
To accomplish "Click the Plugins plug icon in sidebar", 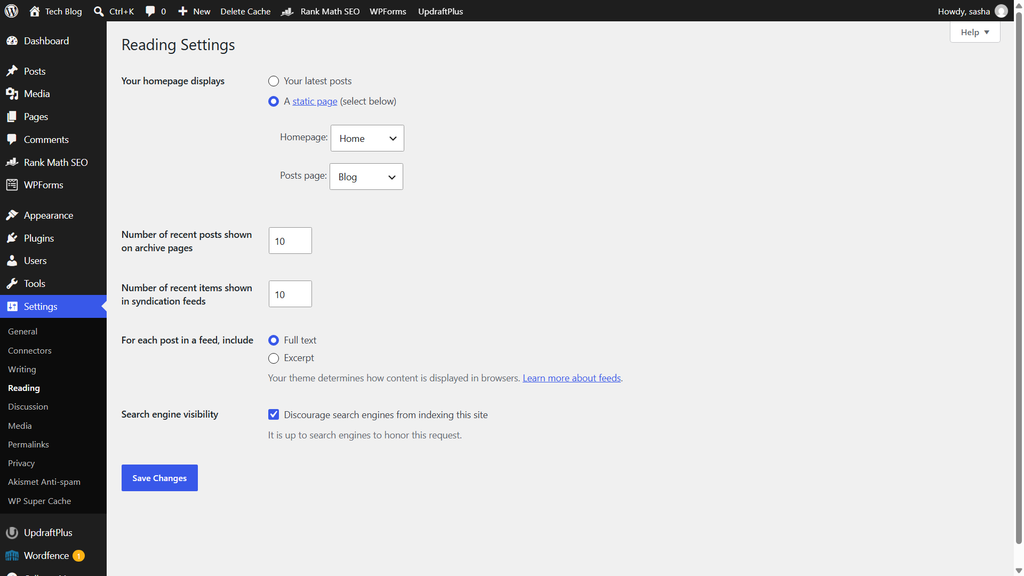I will tap(12, 238).
